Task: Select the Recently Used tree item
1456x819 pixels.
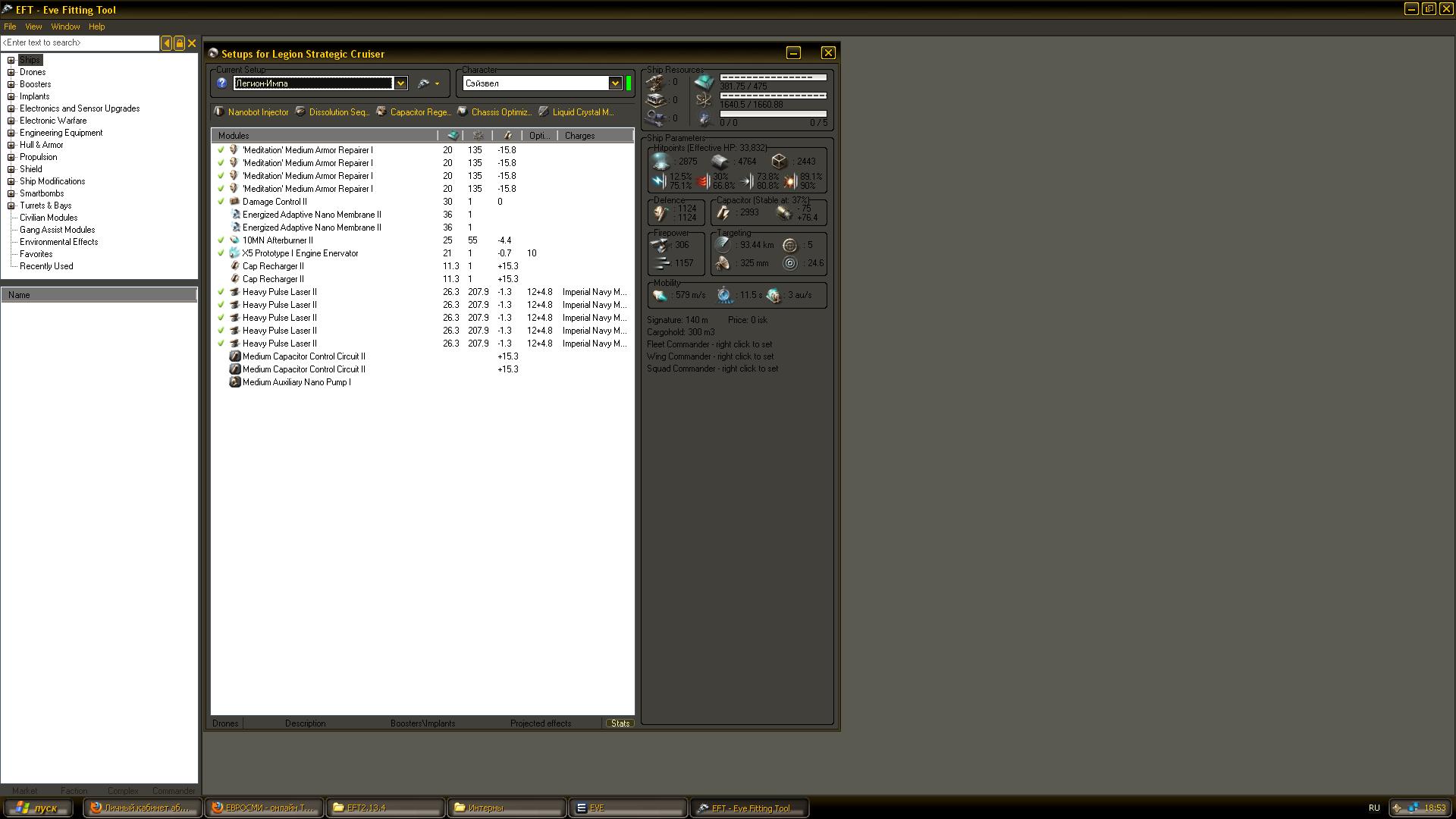Action: 46,266
